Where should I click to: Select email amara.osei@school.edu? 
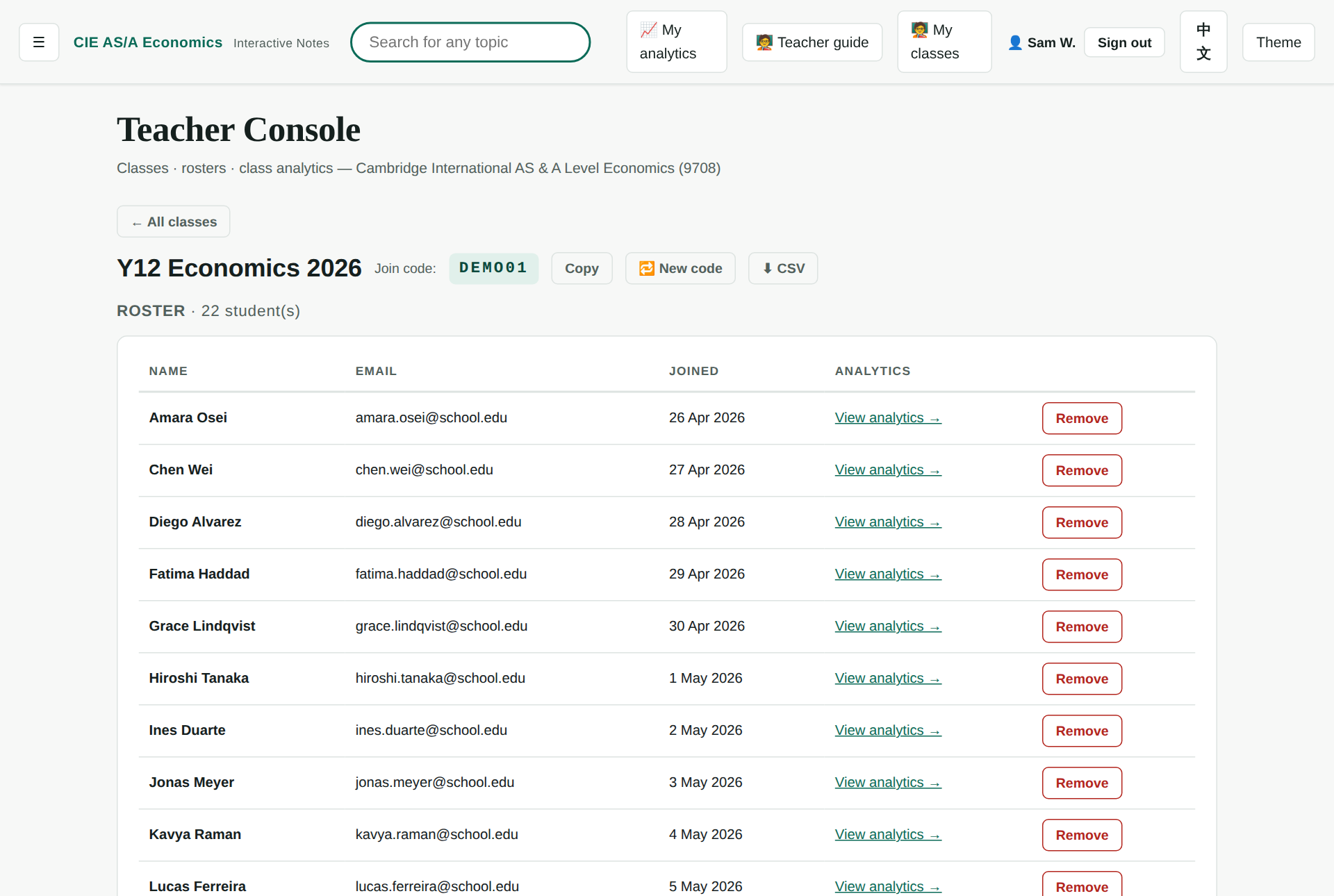click(x=431, y=417)
